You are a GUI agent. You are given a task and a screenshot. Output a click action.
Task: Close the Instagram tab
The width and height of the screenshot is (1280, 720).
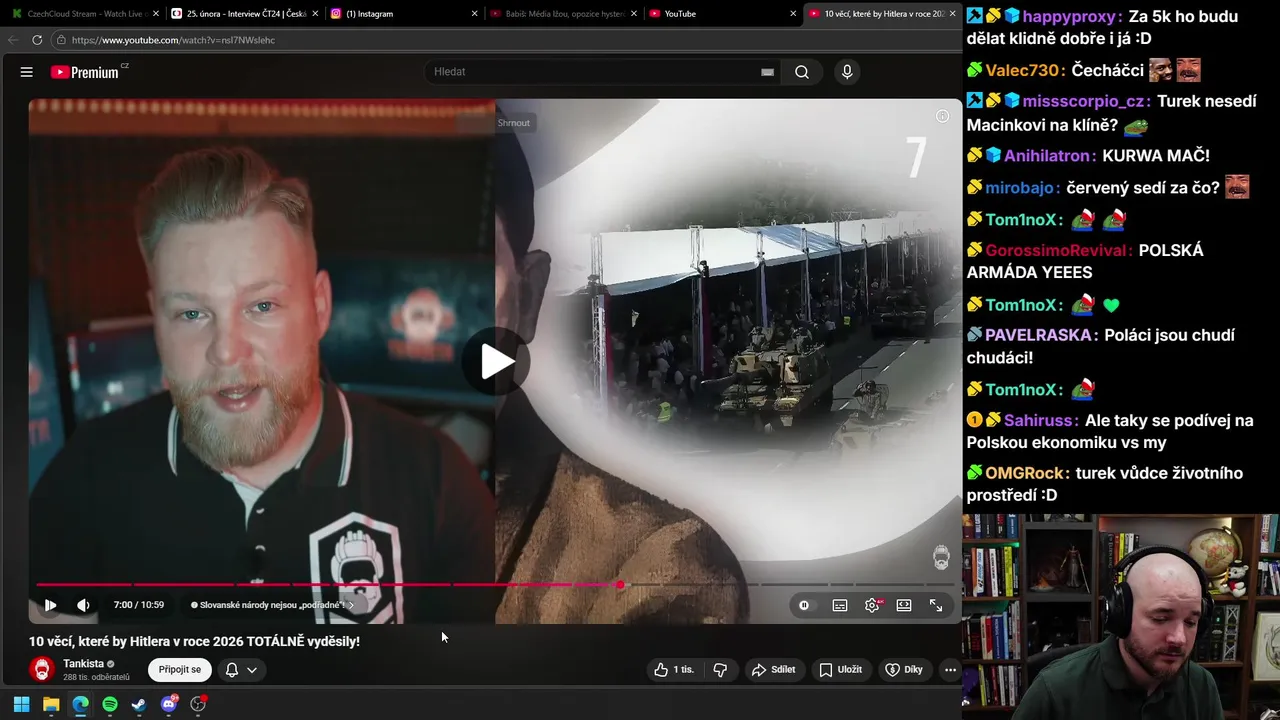(x=474, y=14)
